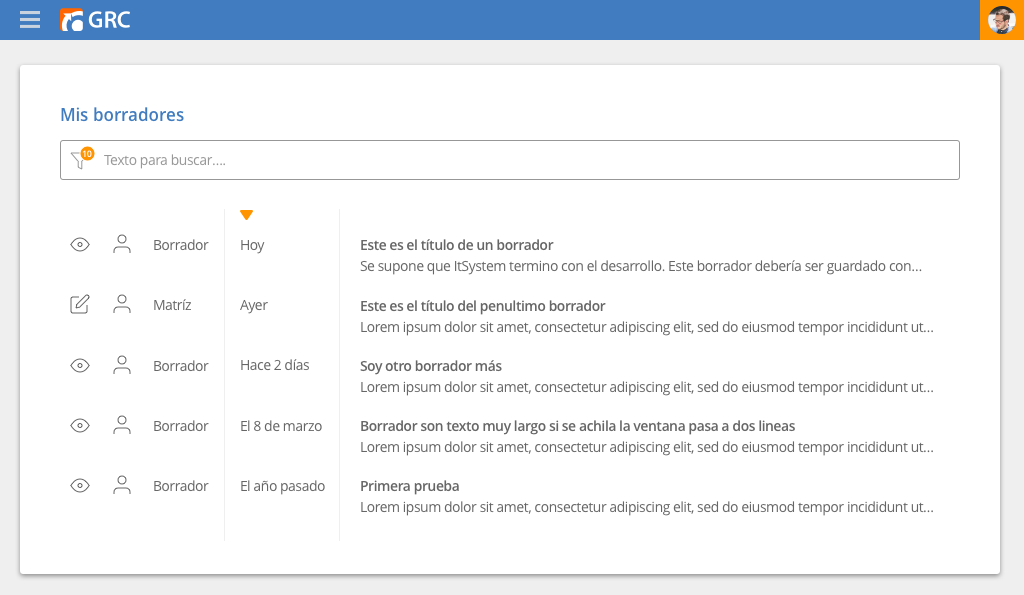Screen dimensions: 1024x595
Task: Toggle eye icon for El 8 de marzo draft
Action: click(80, 426)
